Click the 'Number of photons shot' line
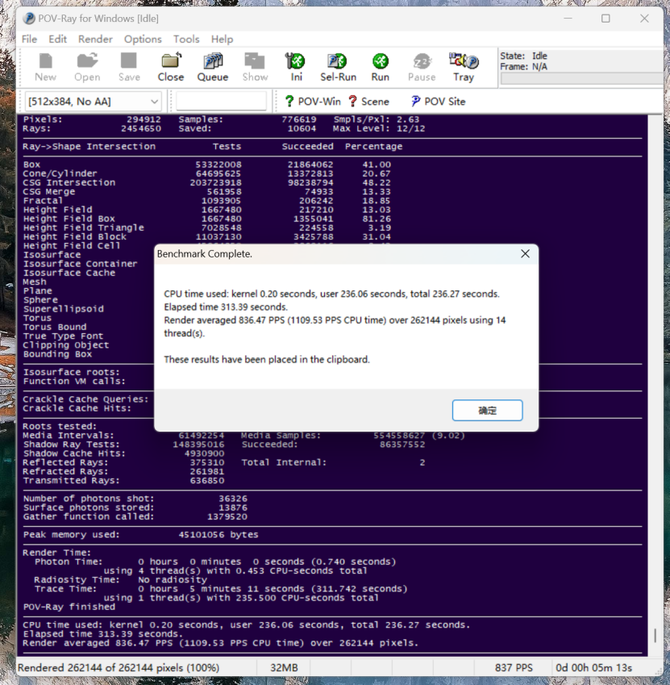The height and width of the screenshot is (685, 670). (135, 498)
